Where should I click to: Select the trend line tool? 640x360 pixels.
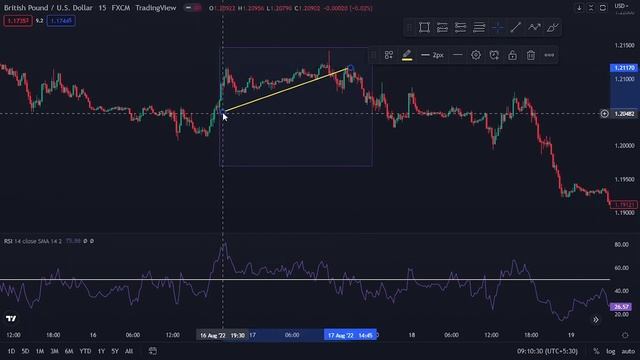(516, 27)
